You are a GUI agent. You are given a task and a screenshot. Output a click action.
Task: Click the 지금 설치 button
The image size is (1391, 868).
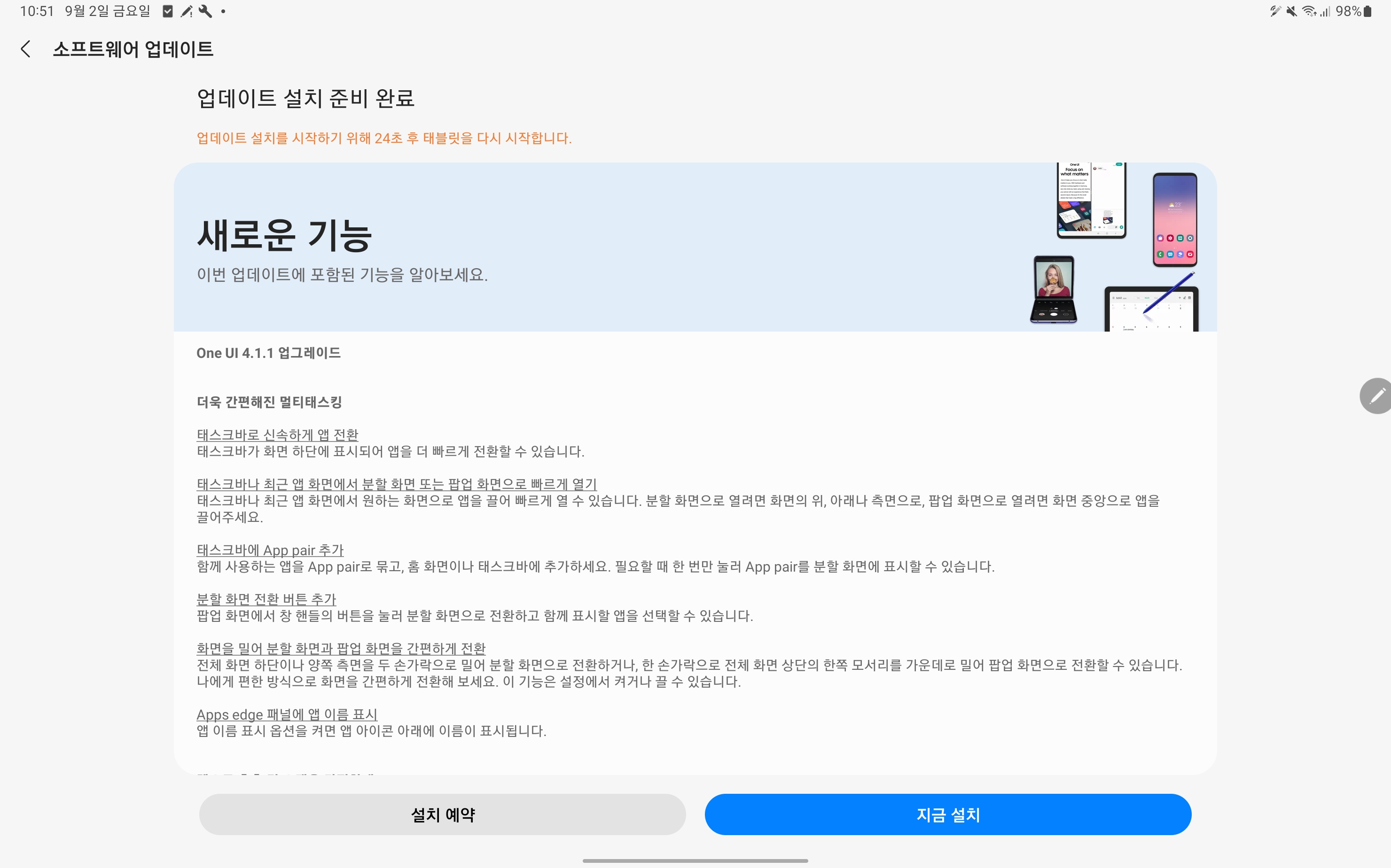pos(948,814)
